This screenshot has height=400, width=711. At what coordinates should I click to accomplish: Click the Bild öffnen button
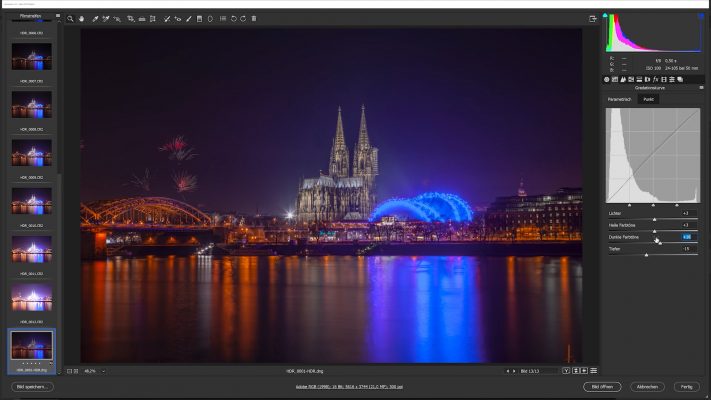click(x=602, y=386)
